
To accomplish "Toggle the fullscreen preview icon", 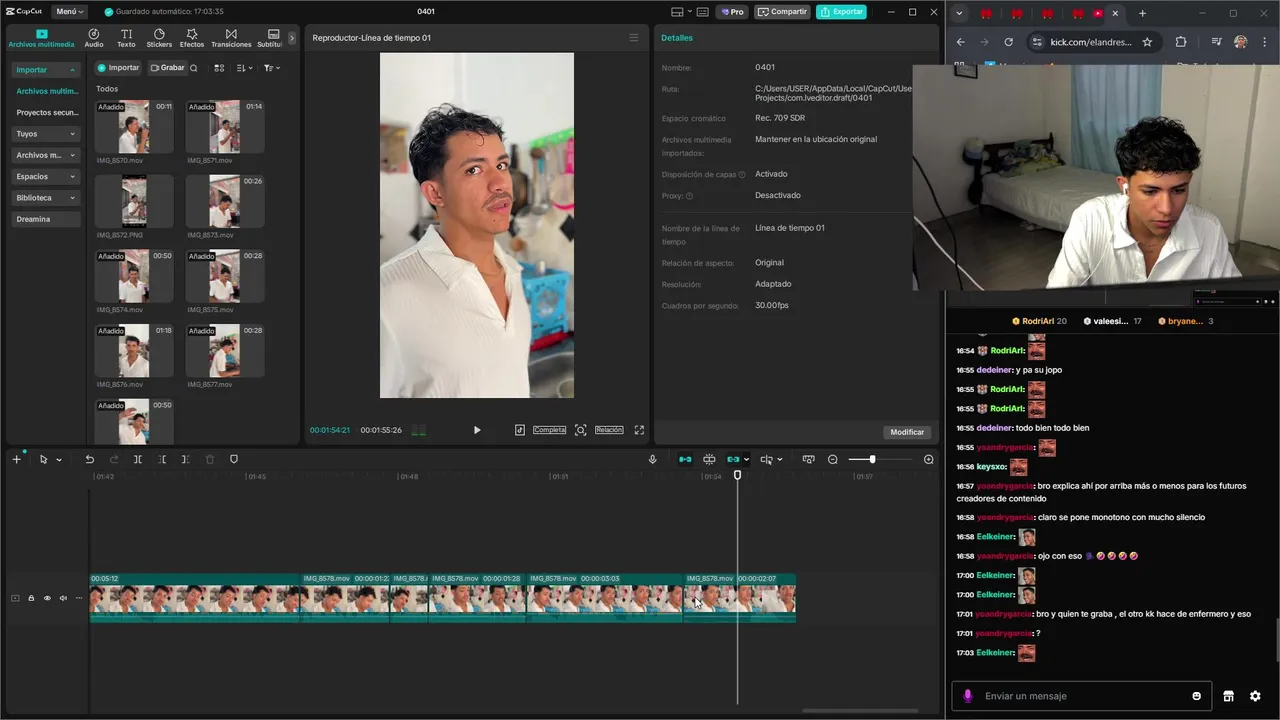I will coord(639,430).
